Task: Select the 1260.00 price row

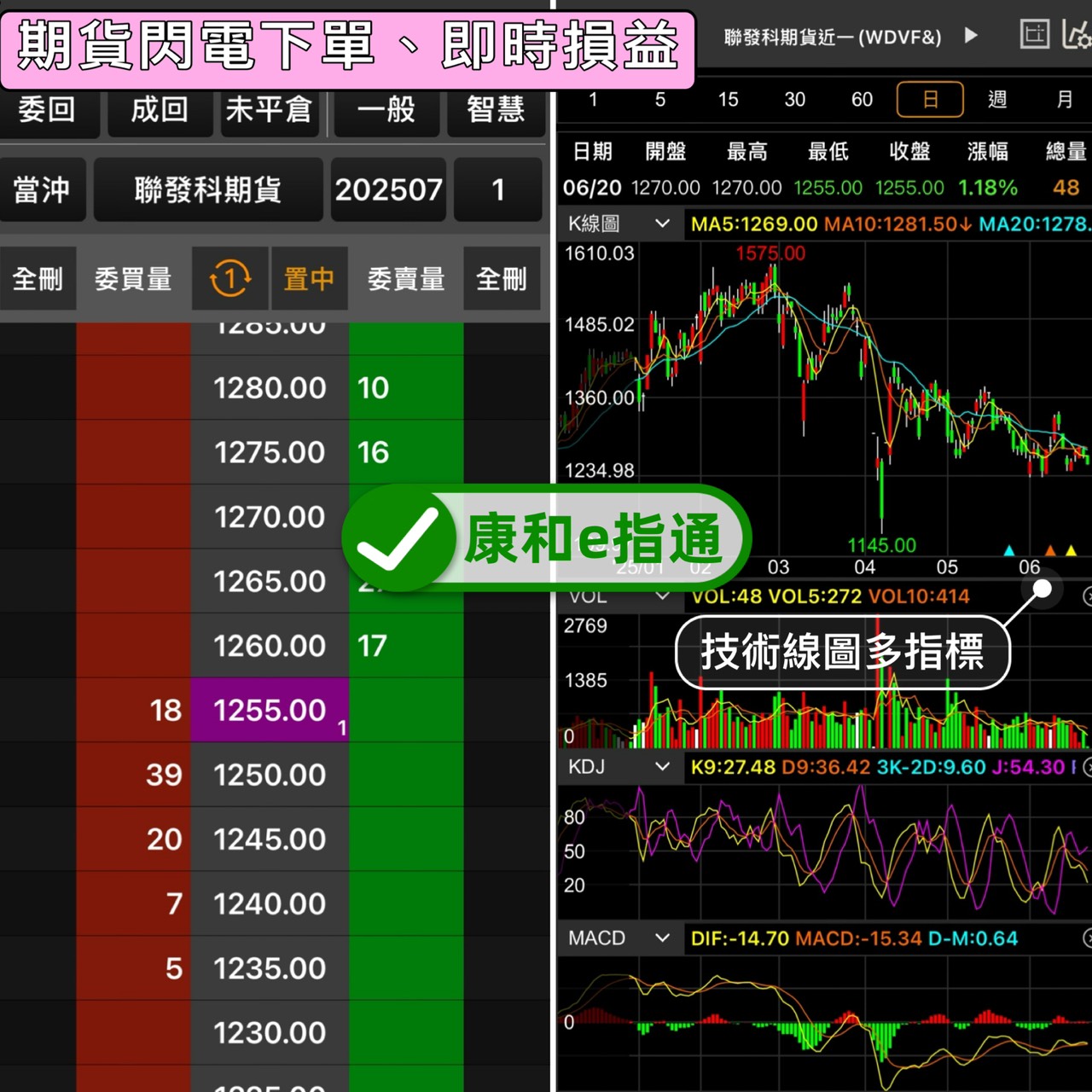Action: (270, 646)
